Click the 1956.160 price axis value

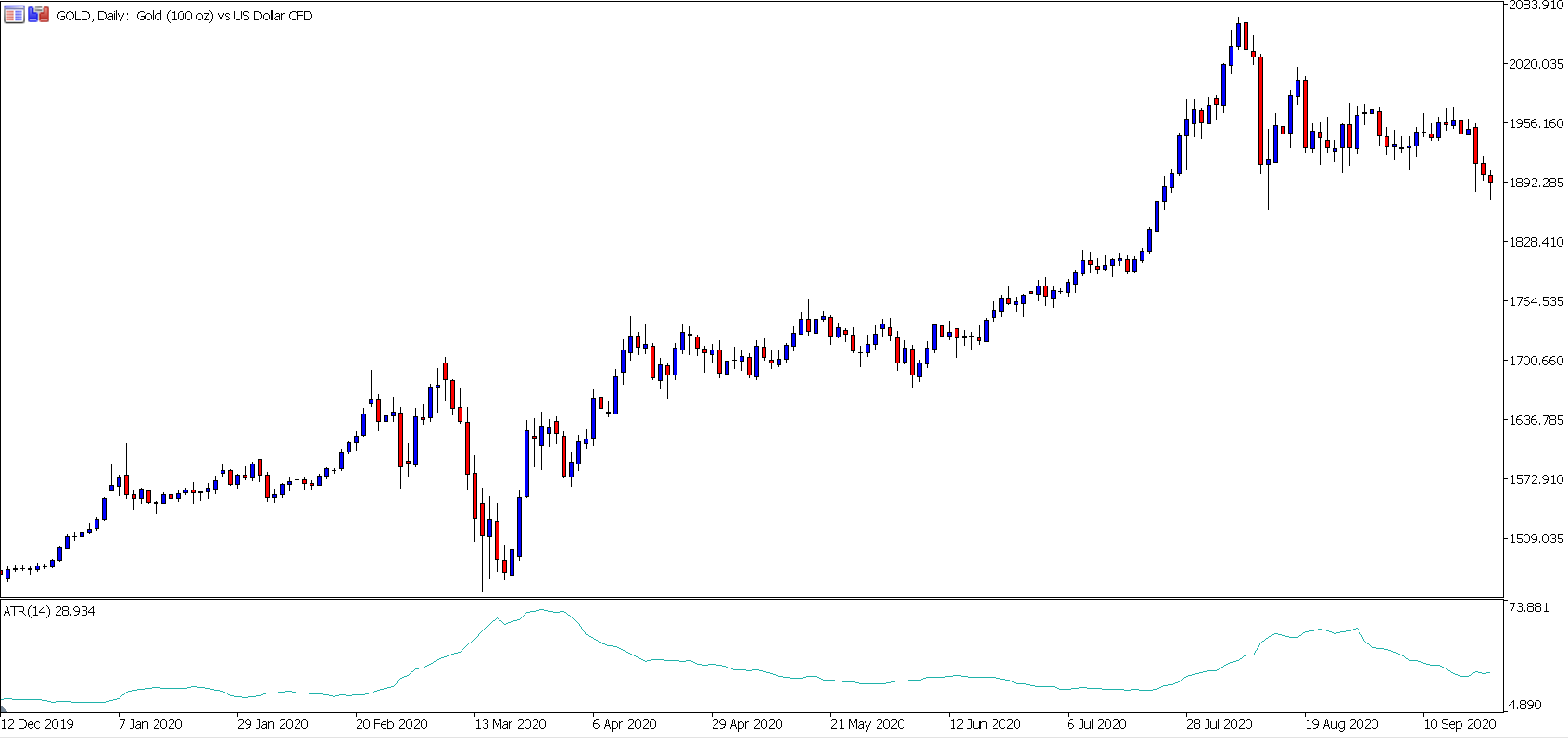1536,123
